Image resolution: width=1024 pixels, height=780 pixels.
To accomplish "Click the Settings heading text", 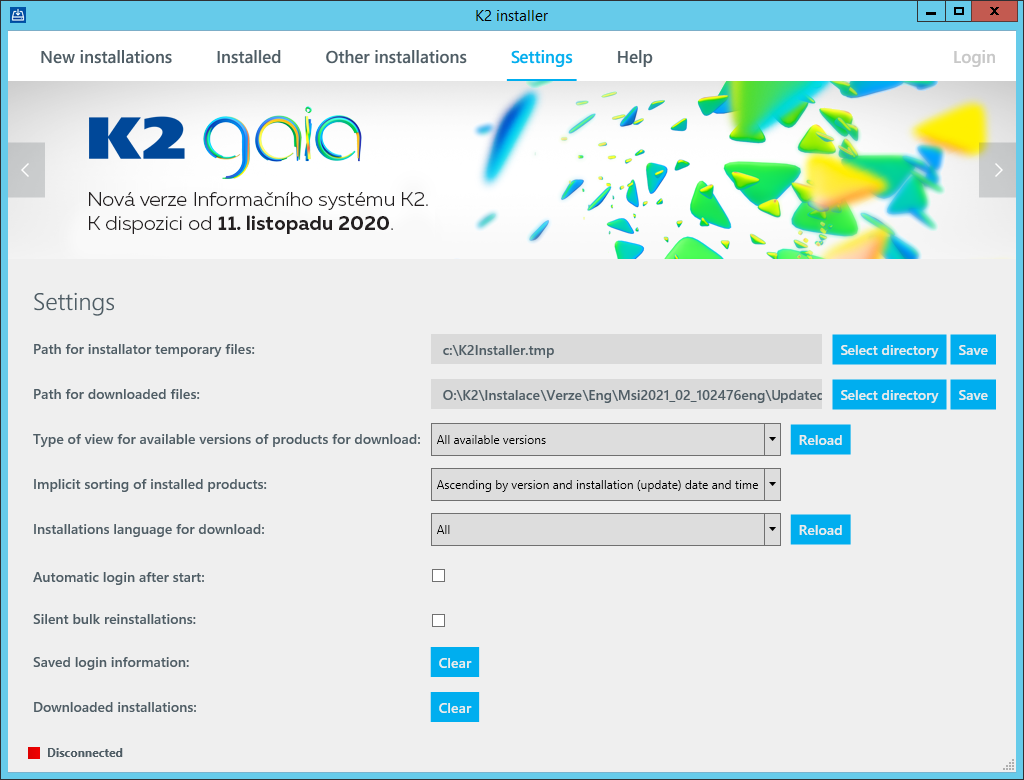I will (x=74, y=302).
